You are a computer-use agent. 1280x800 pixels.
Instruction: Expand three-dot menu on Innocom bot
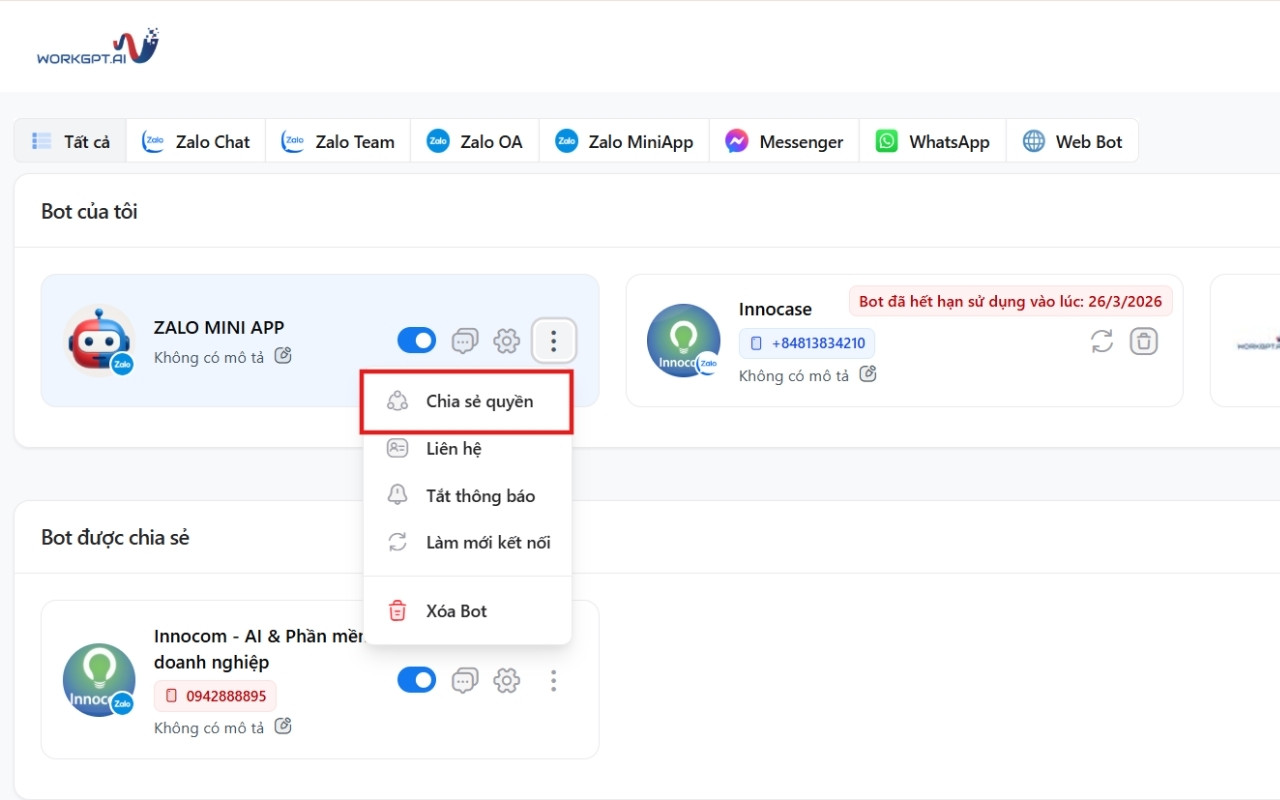(553, 681)
